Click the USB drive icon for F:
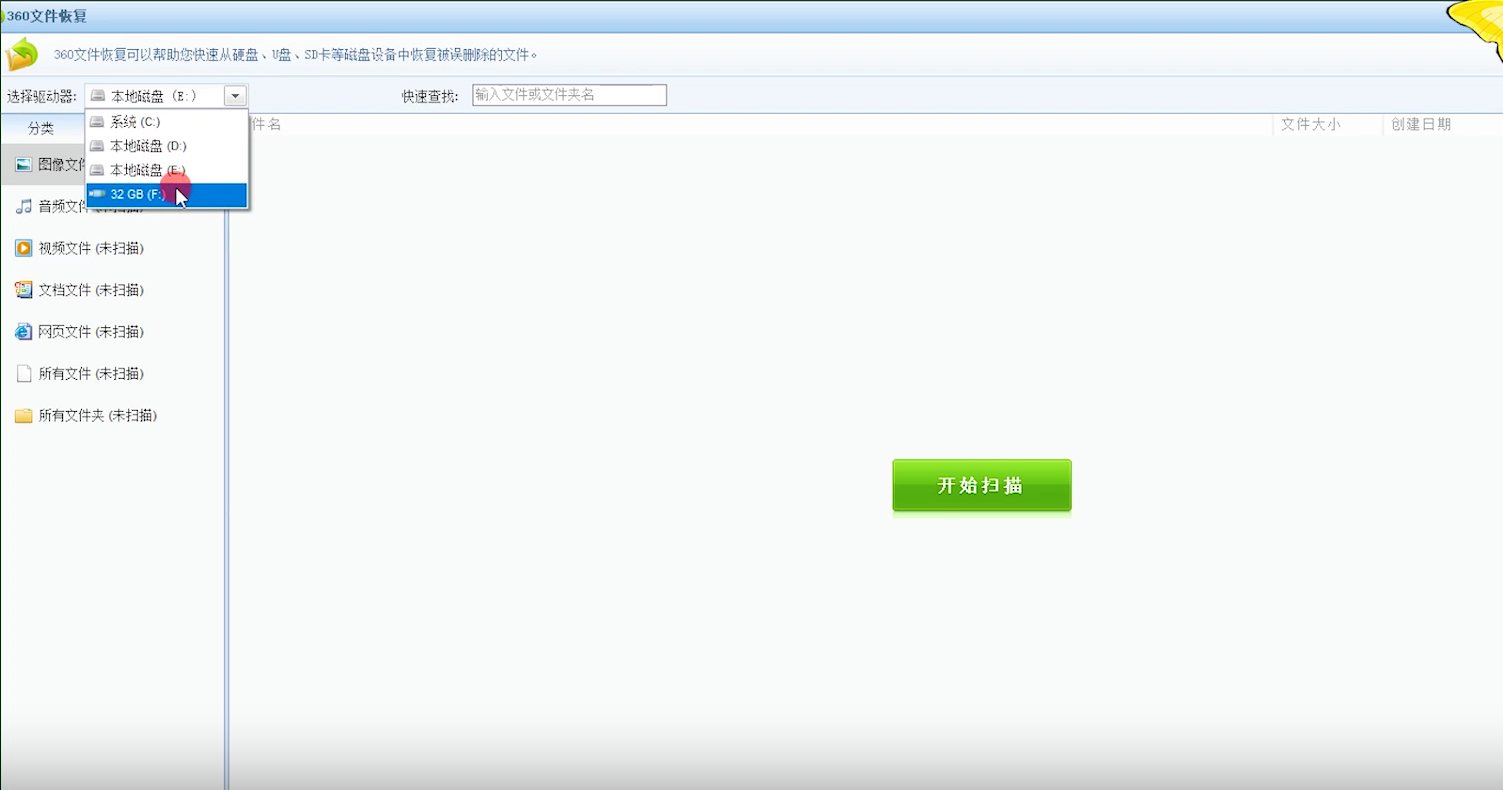This screenshot has height=790, width=1503. click(x=97, y=194)
